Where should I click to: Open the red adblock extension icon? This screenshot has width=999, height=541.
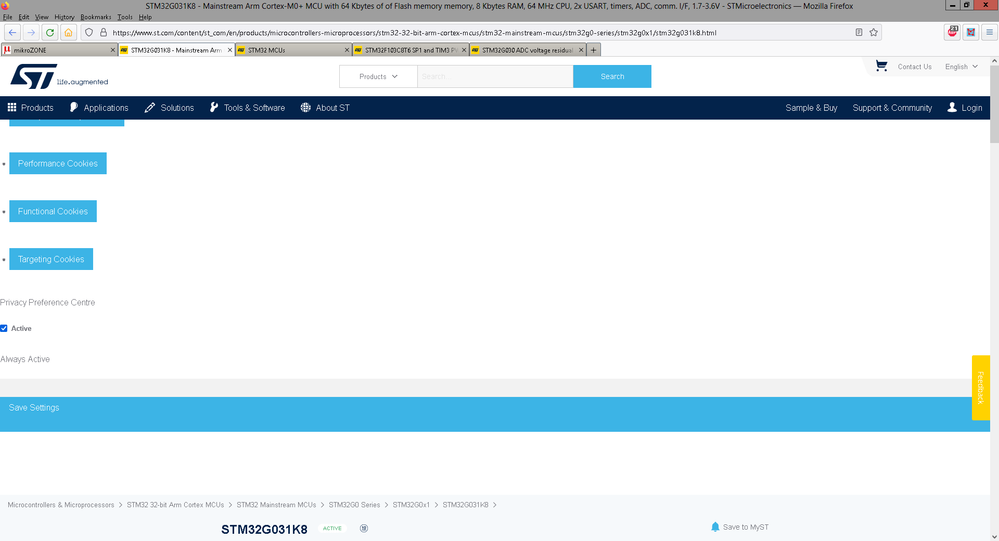pos(952,32)
